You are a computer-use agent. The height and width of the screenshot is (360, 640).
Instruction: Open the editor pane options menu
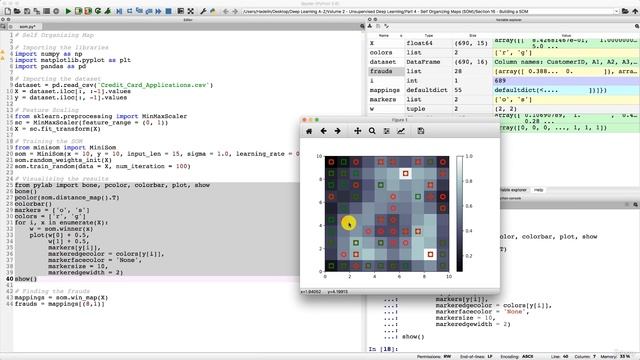pos(362,26)
